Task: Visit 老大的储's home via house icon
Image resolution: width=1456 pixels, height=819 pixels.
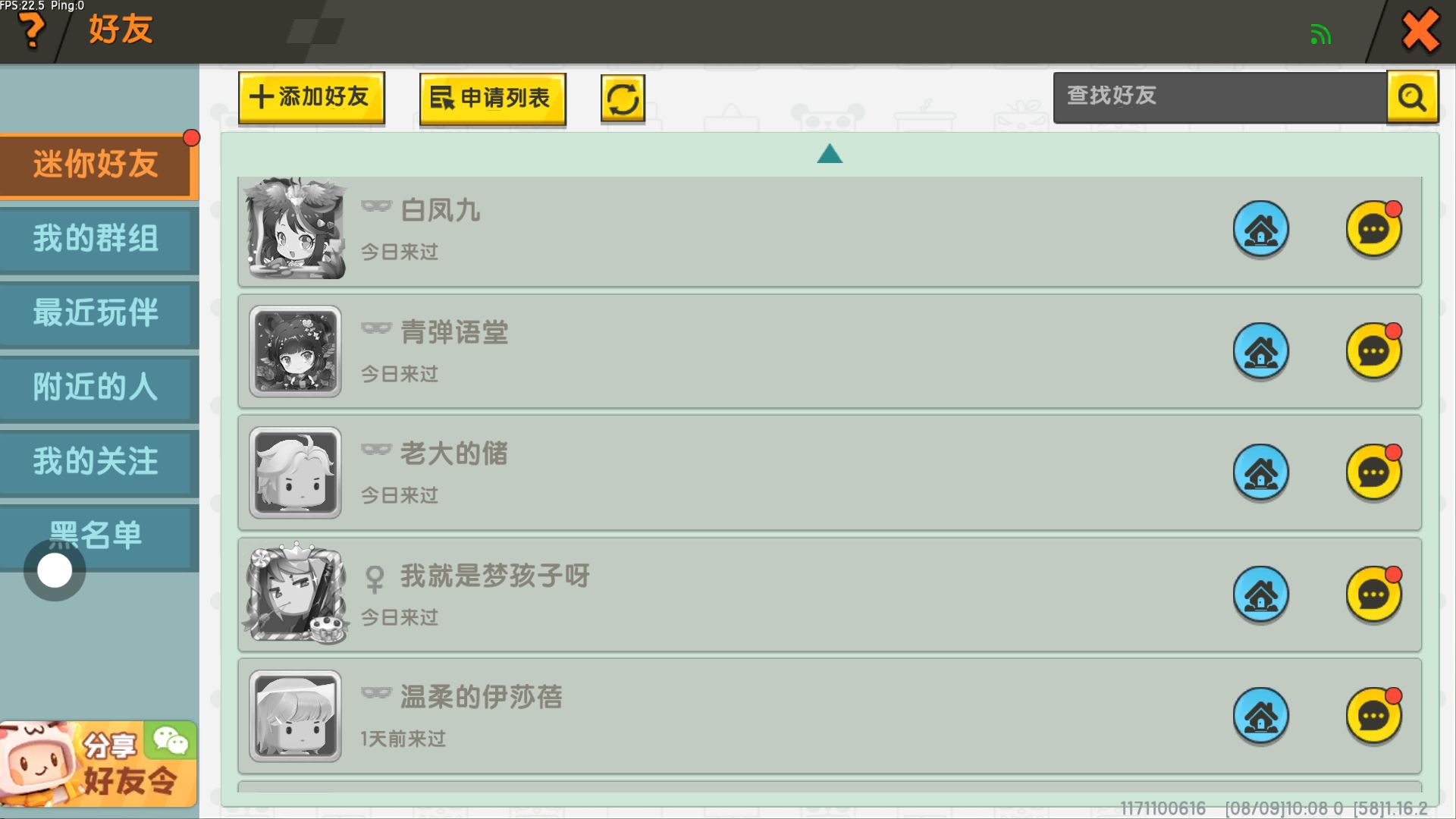Action: tap(1260, 472)
